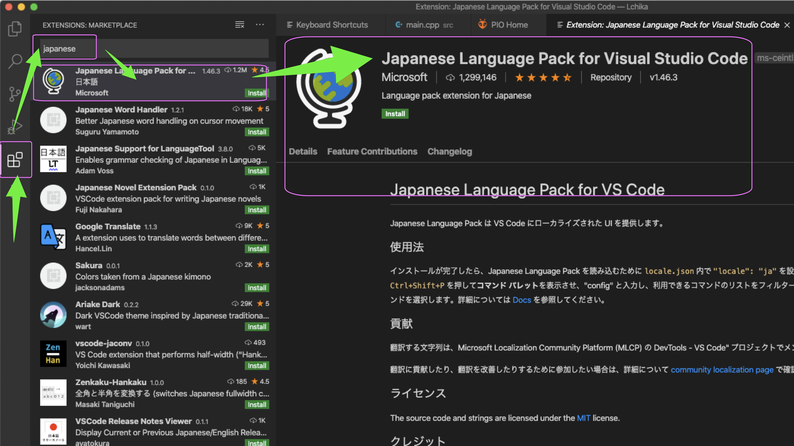Image resolution: width=794 pixels, height=446 pixels.
Task: Close the Japanese Language Pack extension tab
Action: point(787,24)
